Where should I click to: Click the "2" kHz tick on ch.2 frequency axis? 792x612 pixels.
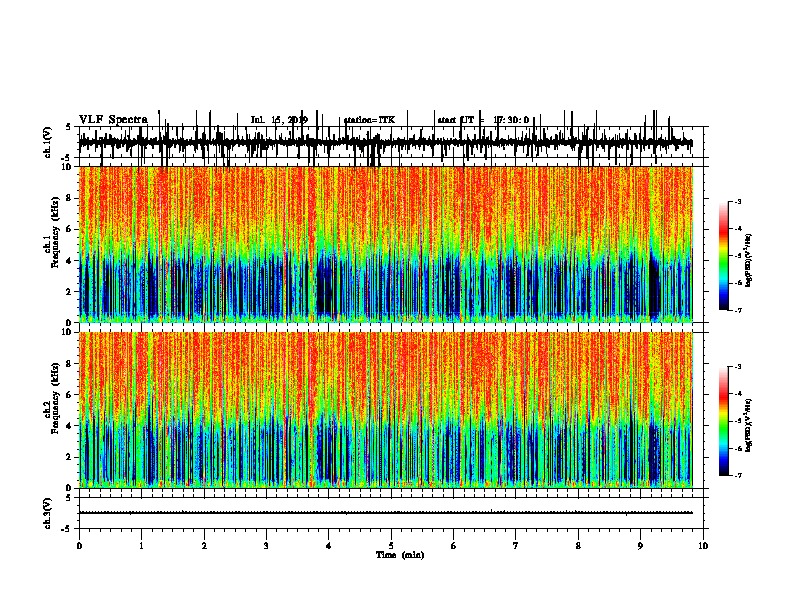click(69, 457)
